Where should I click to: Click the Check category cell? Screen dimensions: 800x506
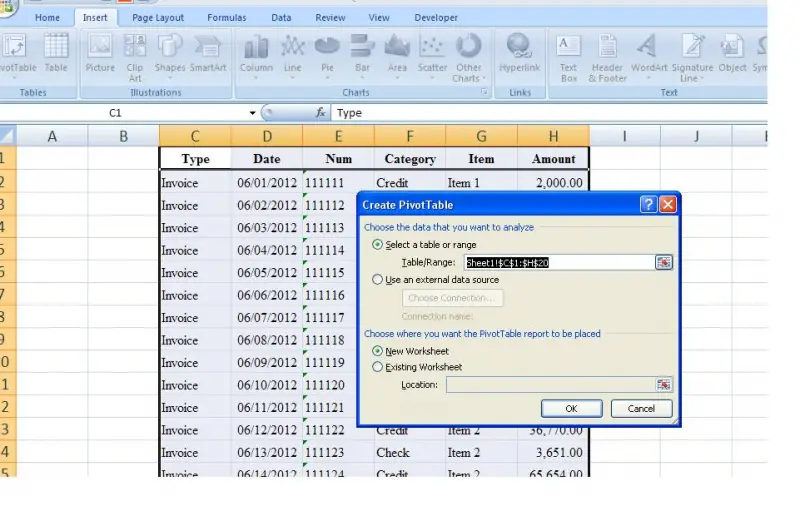[x=410, y=452]
